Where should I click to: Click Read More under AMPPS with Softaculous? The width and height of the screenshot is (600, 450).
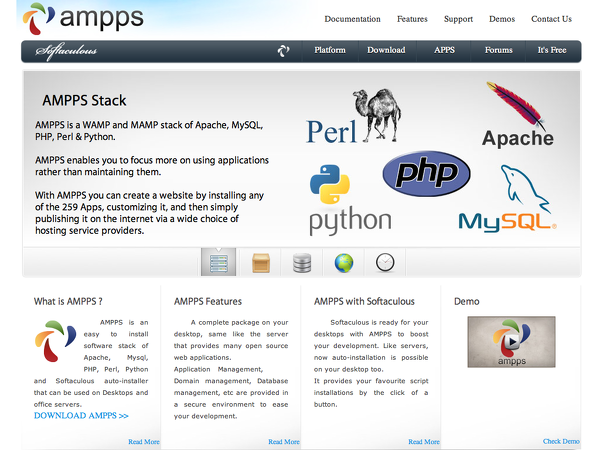pos(424,442)
